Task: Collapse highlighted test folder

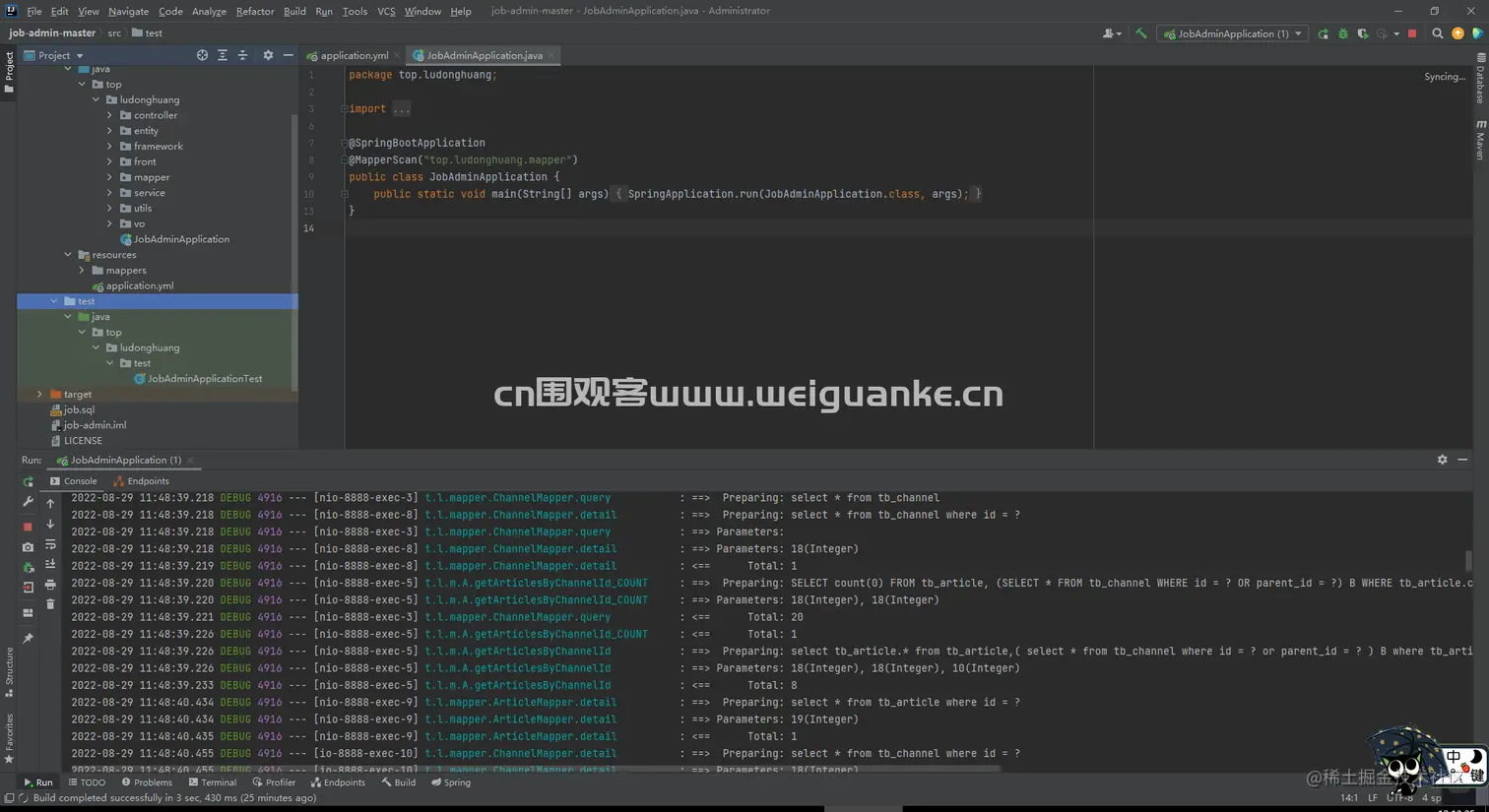Action: (54, 301)
